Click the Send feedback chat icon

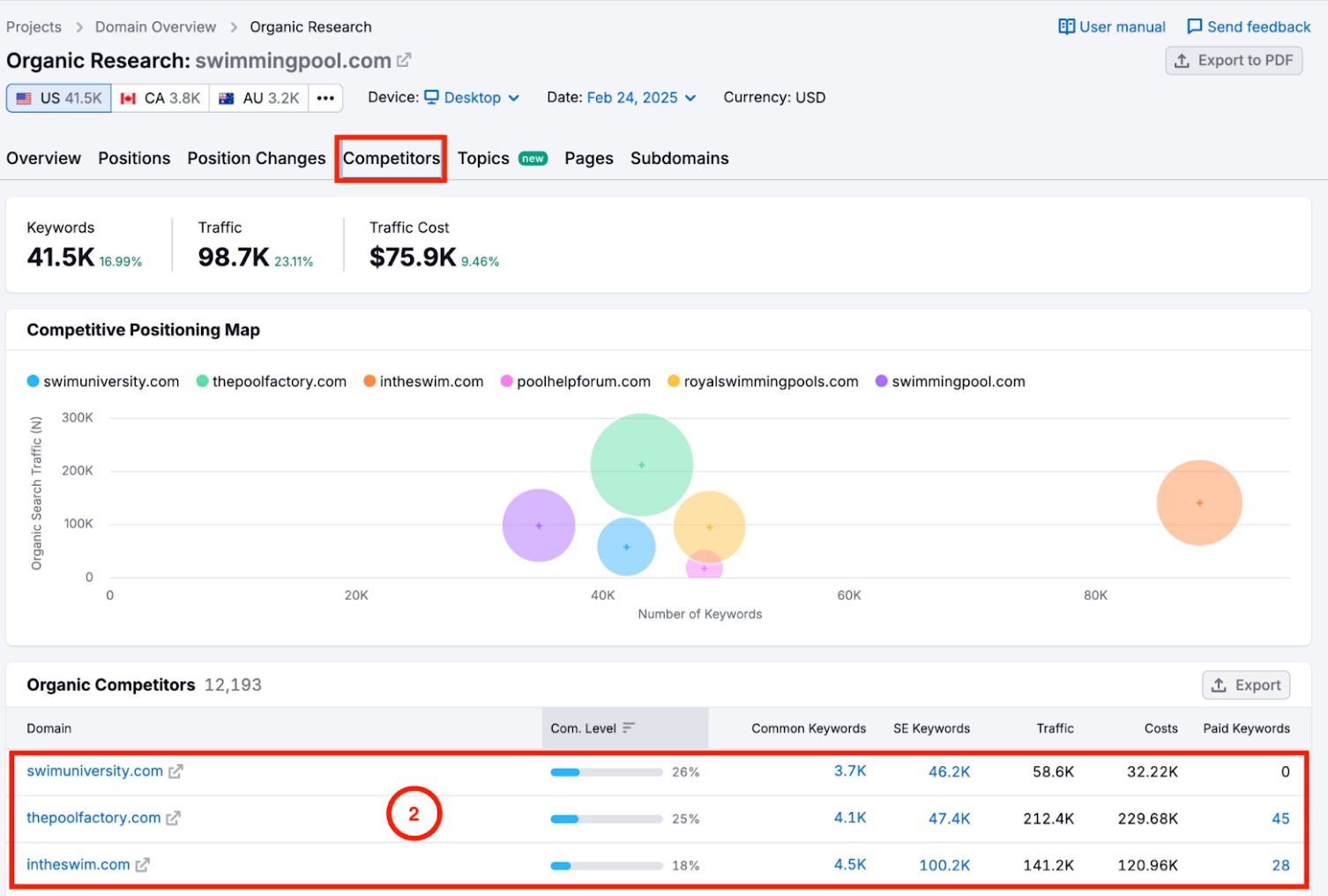1194,26
